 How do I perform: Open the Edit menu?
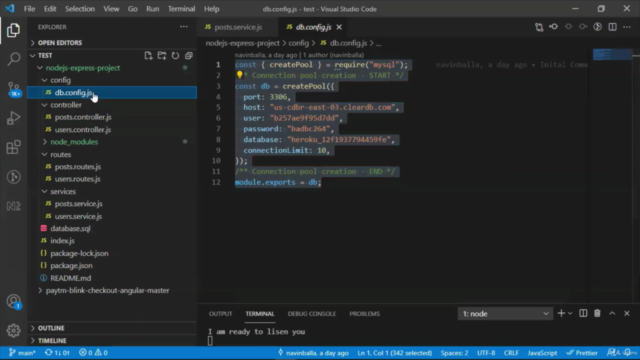[50, 9]
